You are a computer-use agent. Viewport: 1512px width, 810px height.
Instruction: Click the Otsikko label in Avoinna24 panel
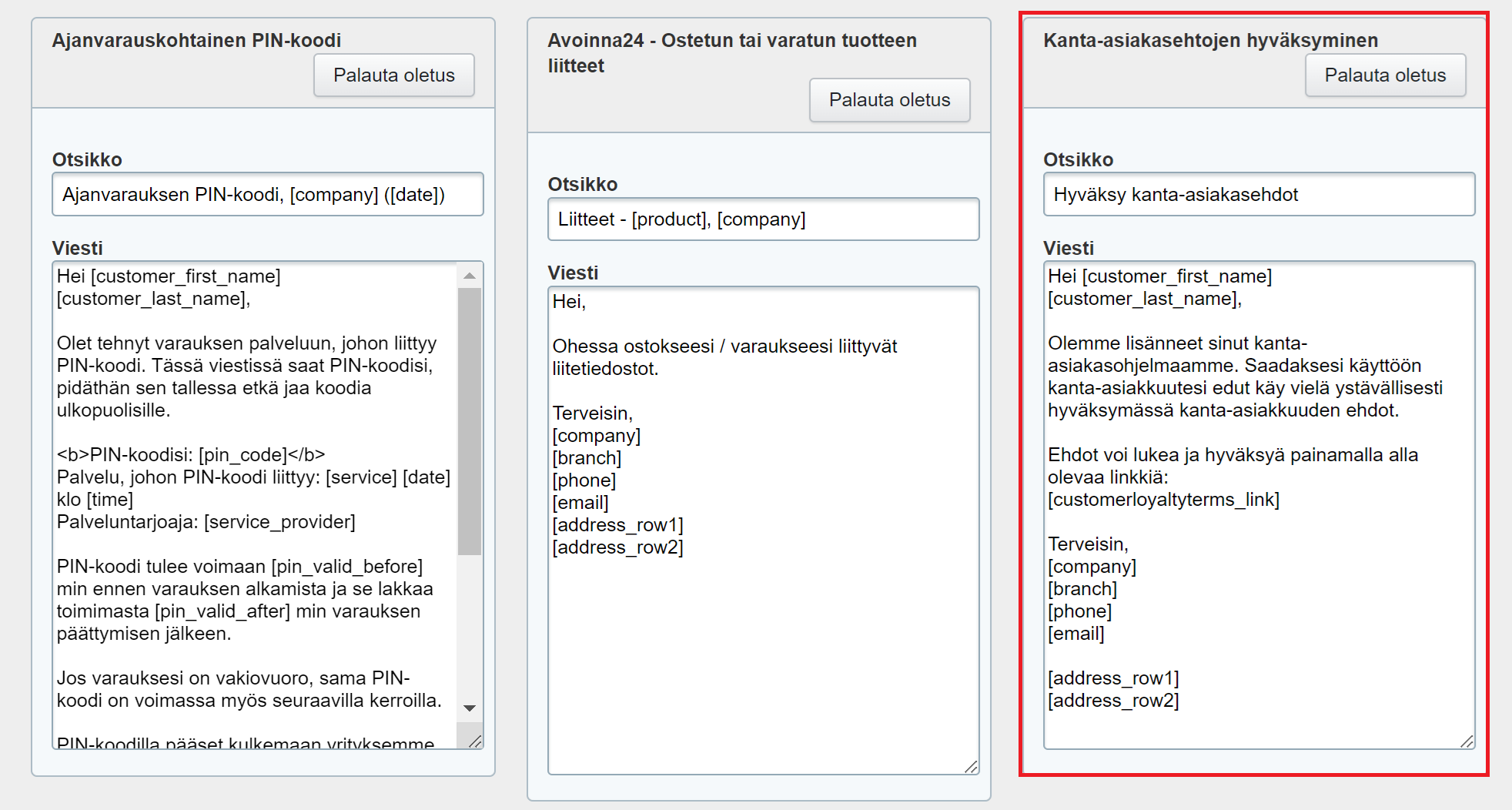pyautogui.click(x=582, y=184)
